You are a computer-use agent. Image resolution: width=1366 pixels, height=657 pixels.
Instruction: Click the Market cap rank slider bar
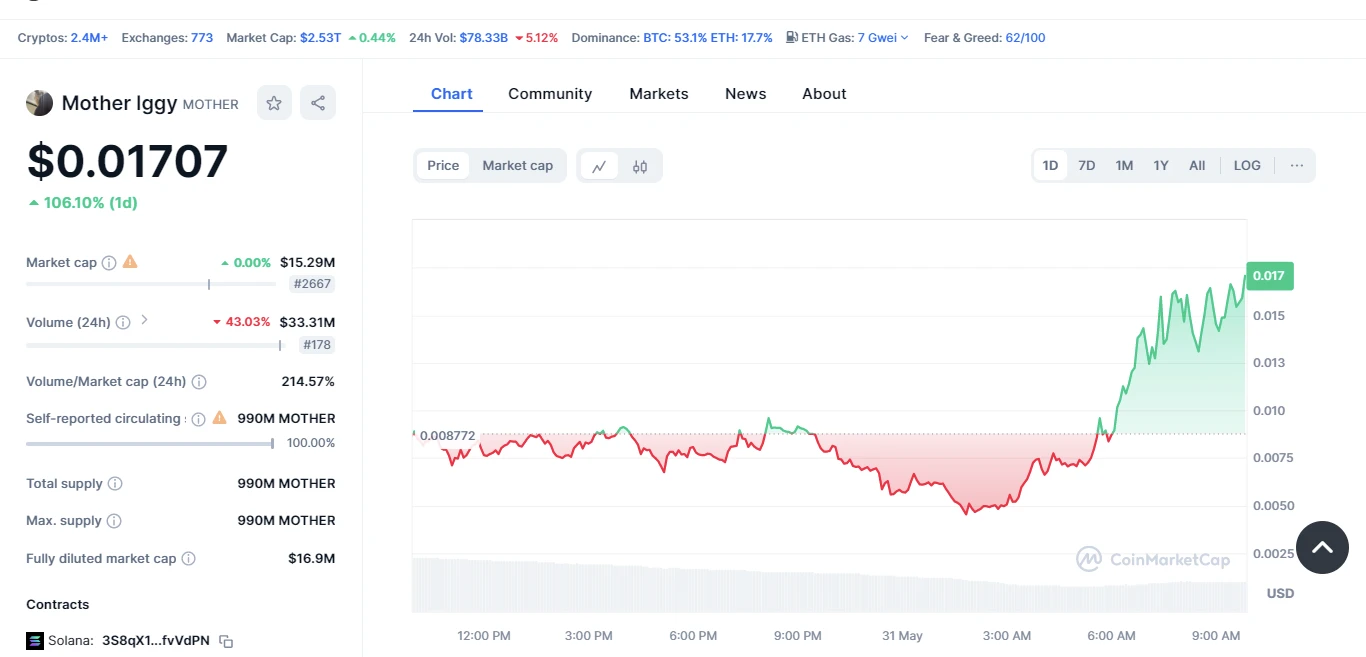(151, 284)
